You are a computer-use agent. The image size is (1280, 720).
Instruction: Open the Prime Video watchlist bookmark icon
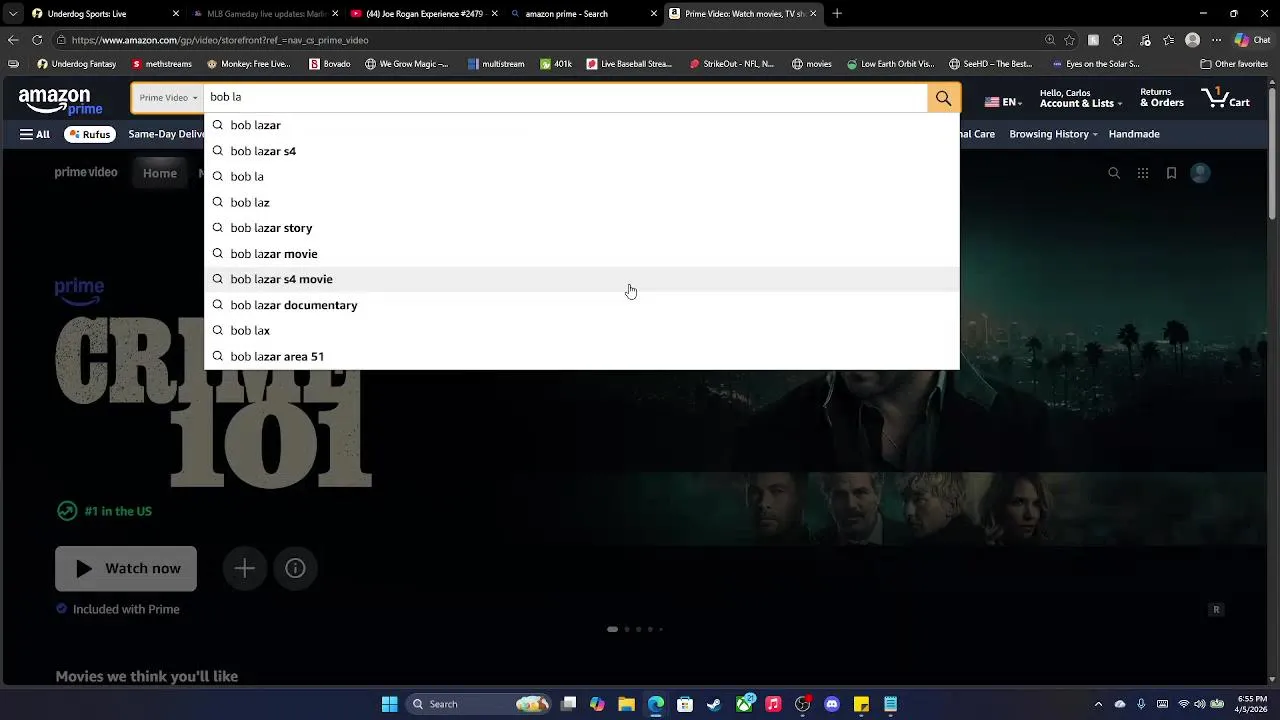point(1171,173)
